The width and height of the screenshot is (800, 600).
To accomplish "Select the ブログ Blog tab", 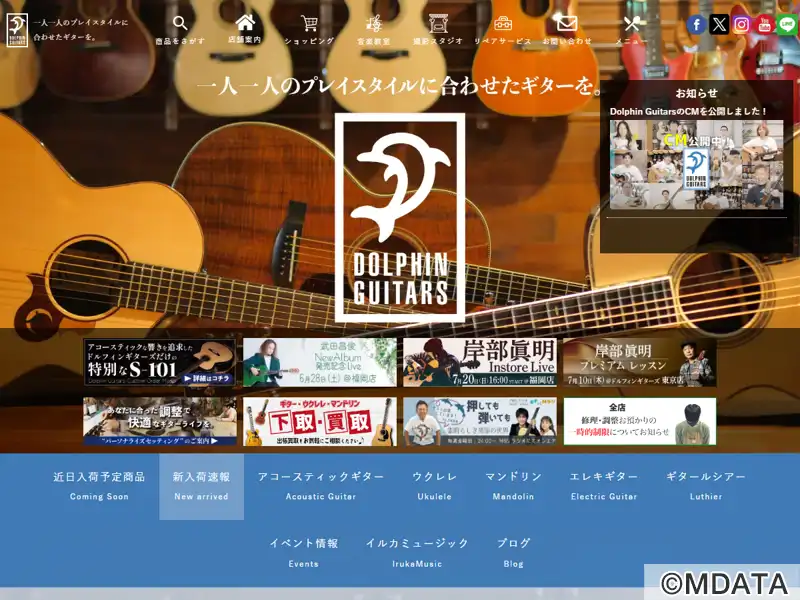I will [513, 553].
